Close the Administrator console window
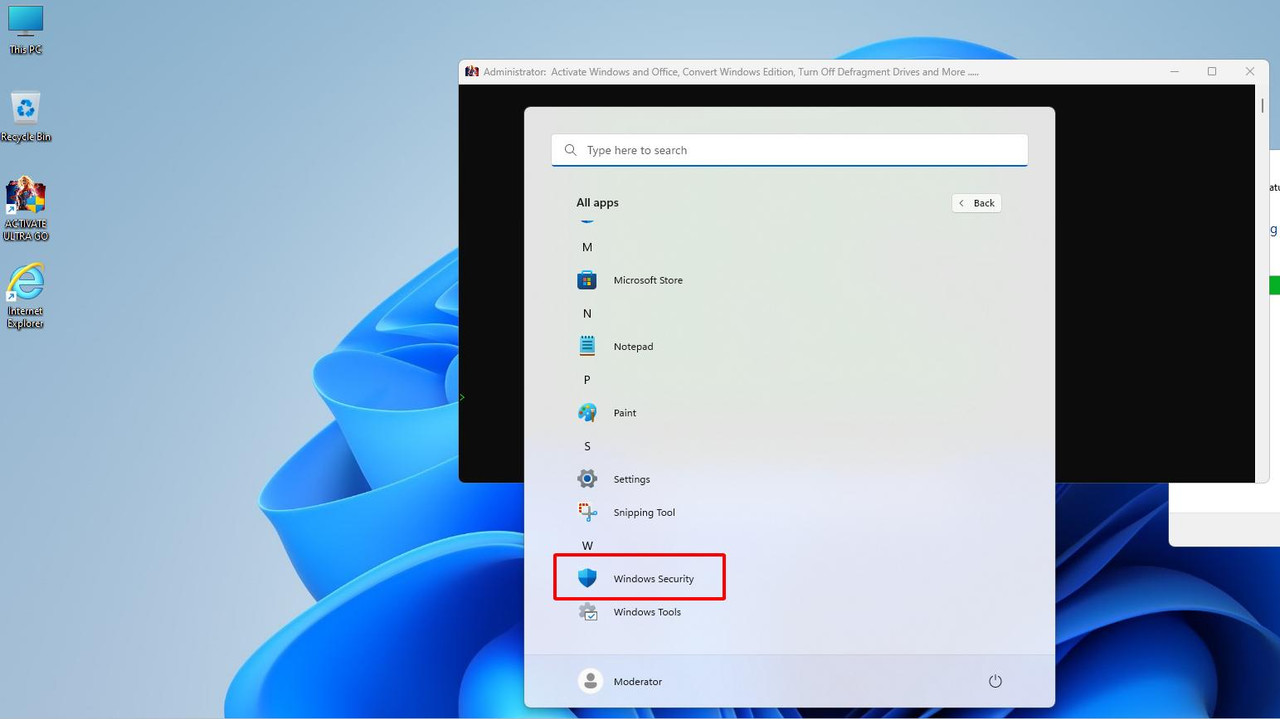The image size is (1280, 719). pos(1249,72)
